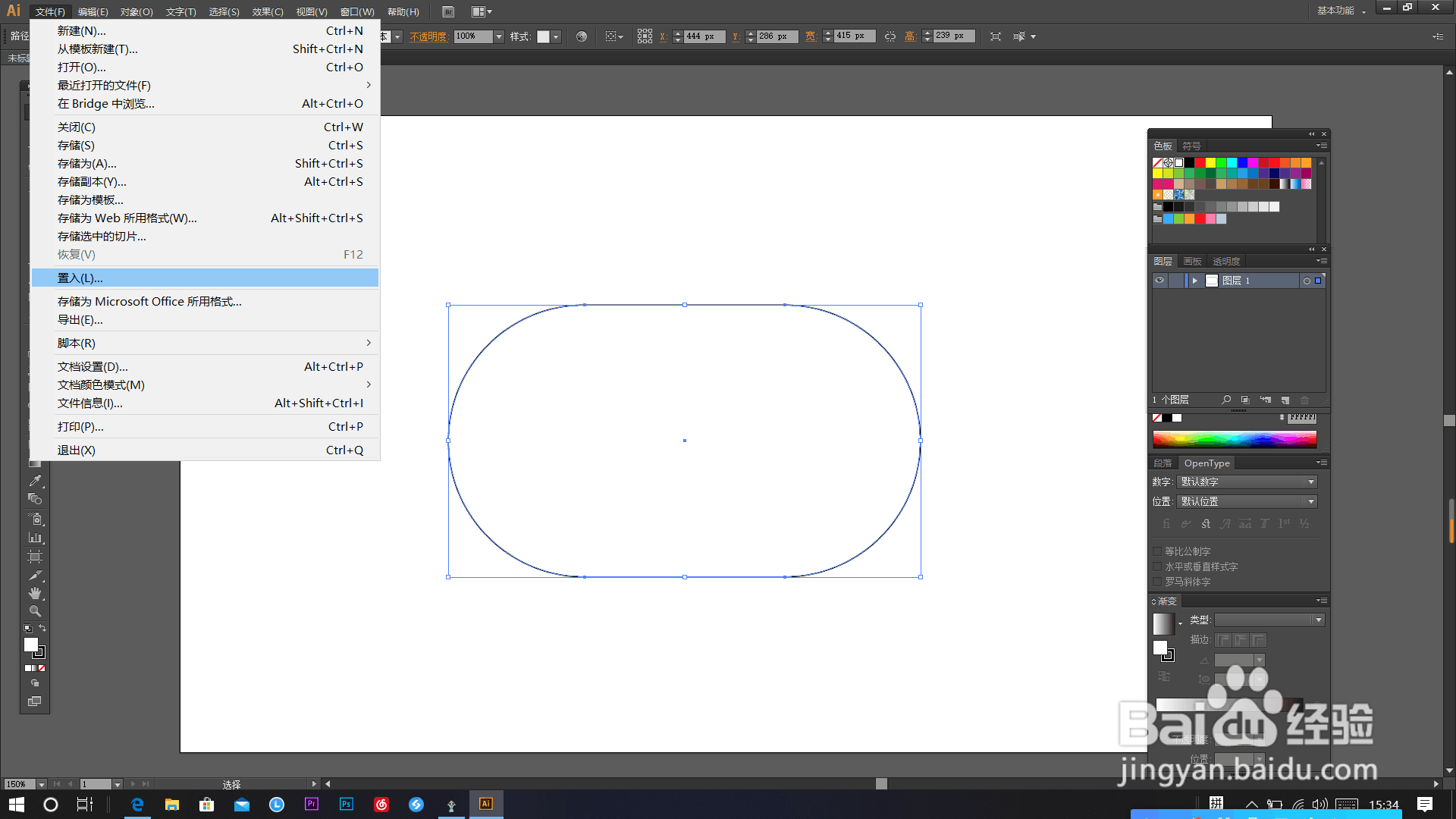Select the Eyedropper tool

(x=35, y=481)
